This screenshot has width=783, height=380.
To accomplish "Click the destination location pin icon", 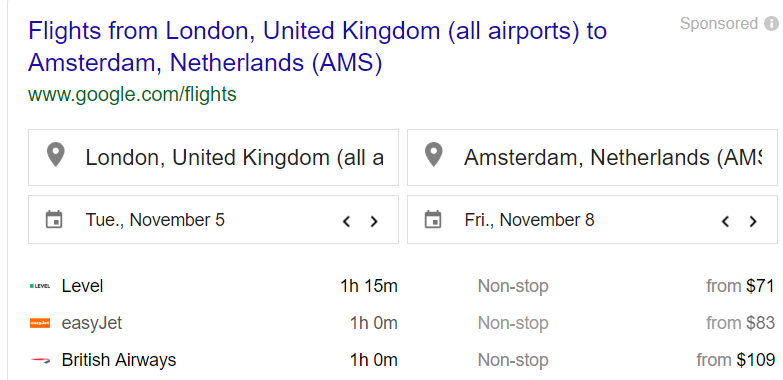I will [x=434, y=155].
